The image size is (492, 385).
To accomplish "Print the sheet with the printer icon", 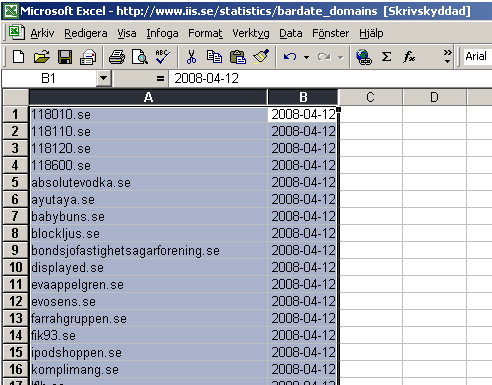I will coord(117,57).
